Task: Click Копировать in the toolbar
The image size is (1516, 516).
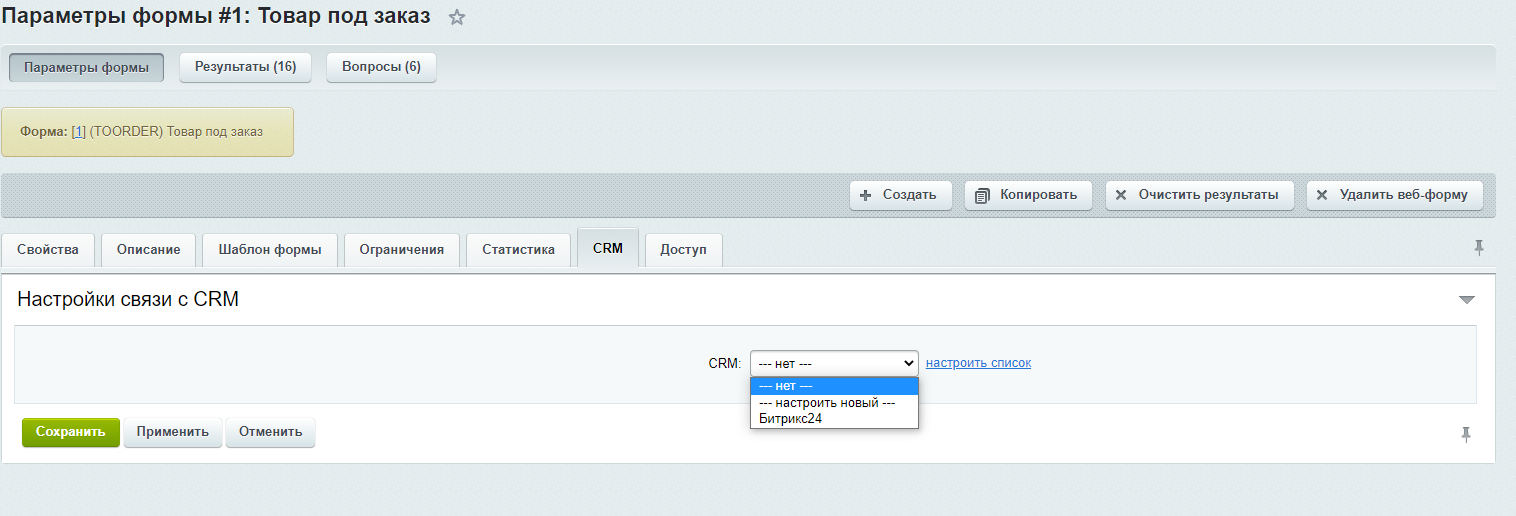Action: tap(1027, 195)
